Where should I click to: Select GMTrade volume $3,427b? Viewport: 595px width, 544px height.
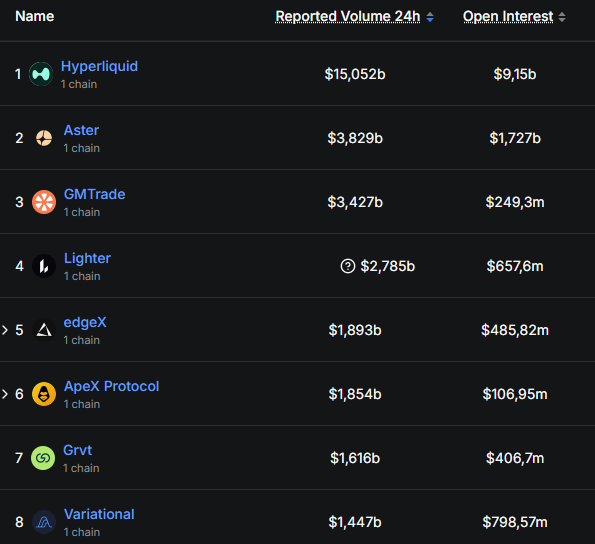[355, 202]
